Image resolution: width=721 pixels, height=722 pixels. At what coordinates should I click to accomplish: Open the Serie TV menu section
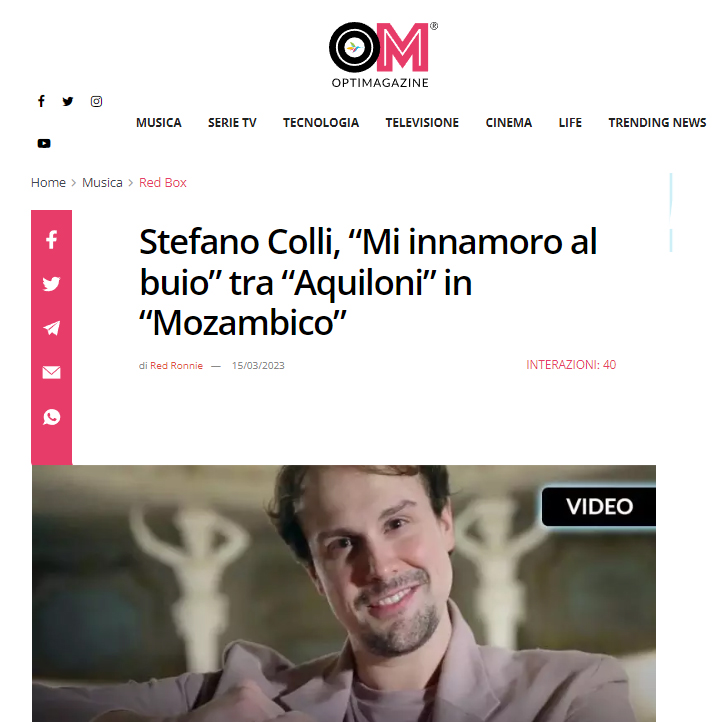[x=232, y=123]
